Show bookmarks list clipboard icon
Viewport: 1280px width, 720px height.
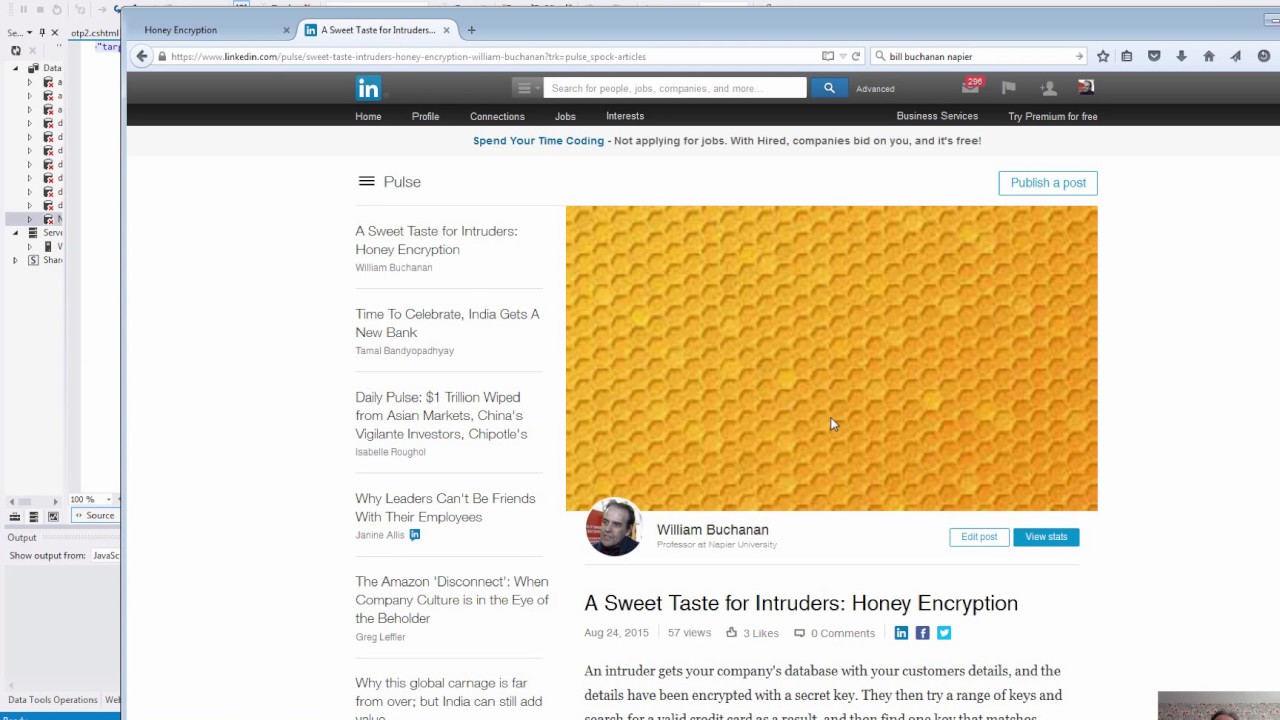[1127, 56]
